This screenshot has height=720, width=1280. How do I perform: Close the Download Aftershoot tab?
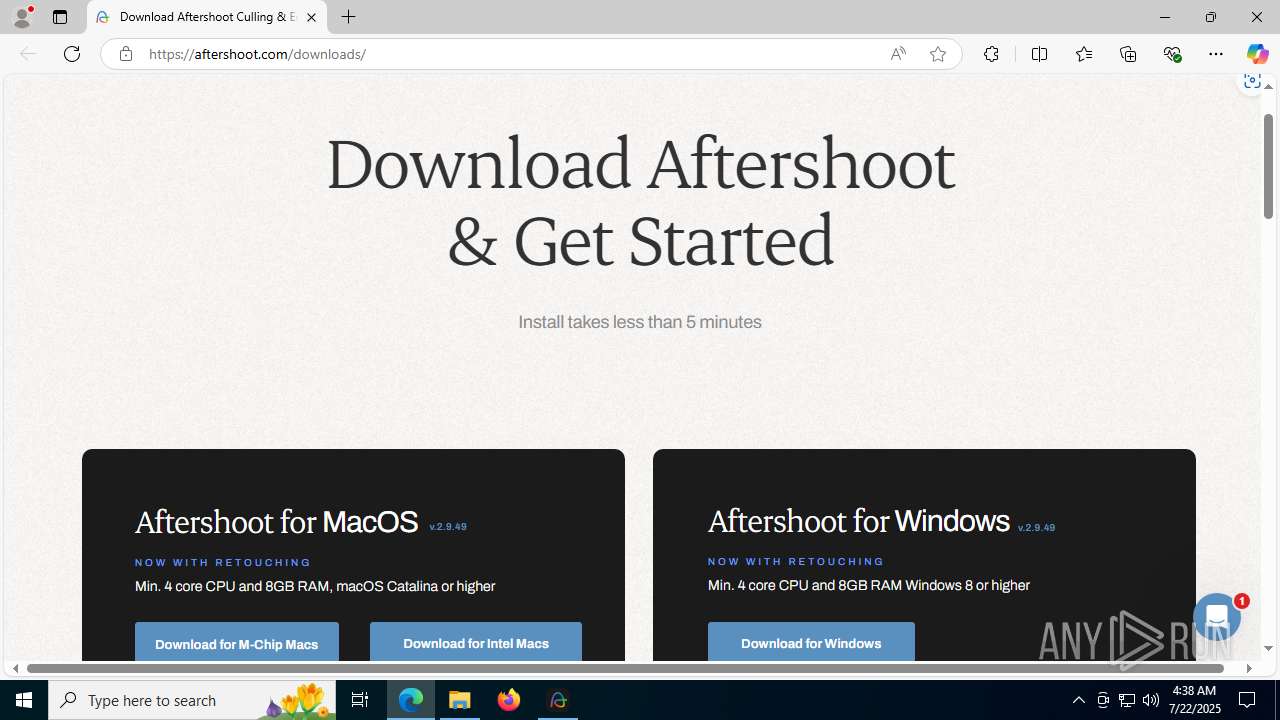coord(311,17)
